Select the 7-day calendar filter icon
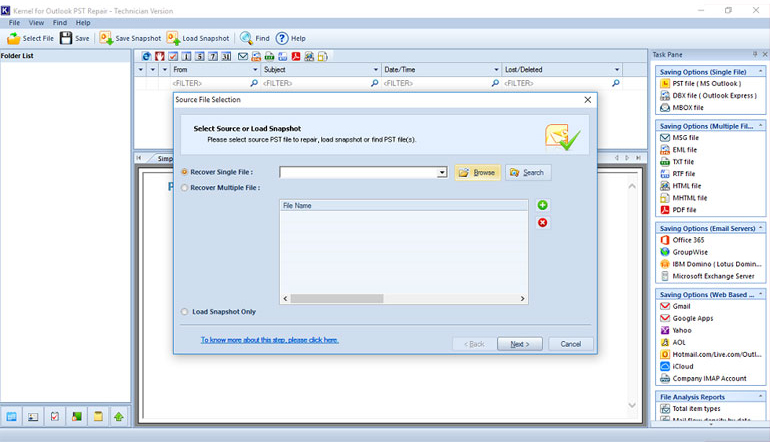Image resolution: width=770 pixels, height=442 pixels. coord(213,56)
